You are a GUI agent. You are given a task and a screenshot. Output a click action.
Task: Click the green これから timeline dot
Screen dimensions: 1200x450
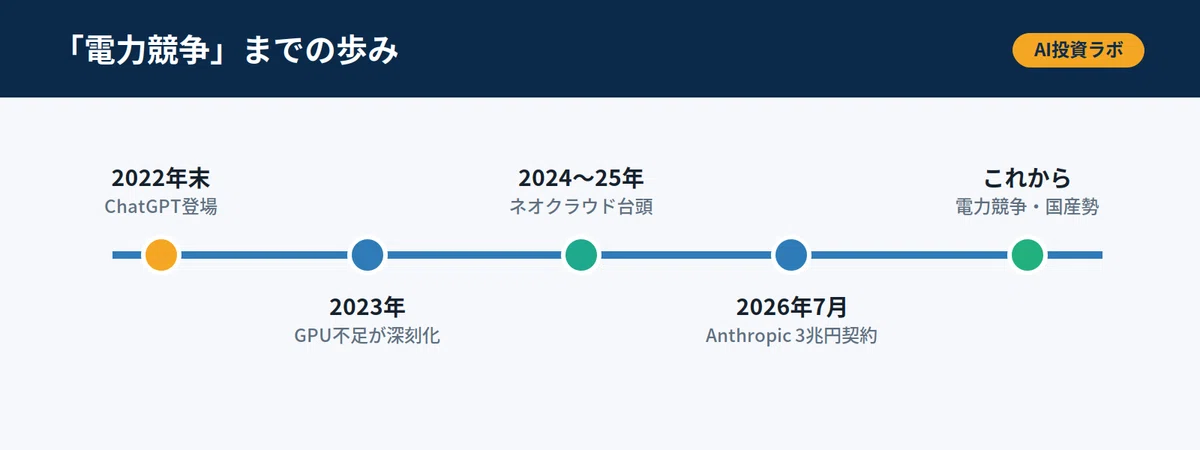coord(1027,255)
